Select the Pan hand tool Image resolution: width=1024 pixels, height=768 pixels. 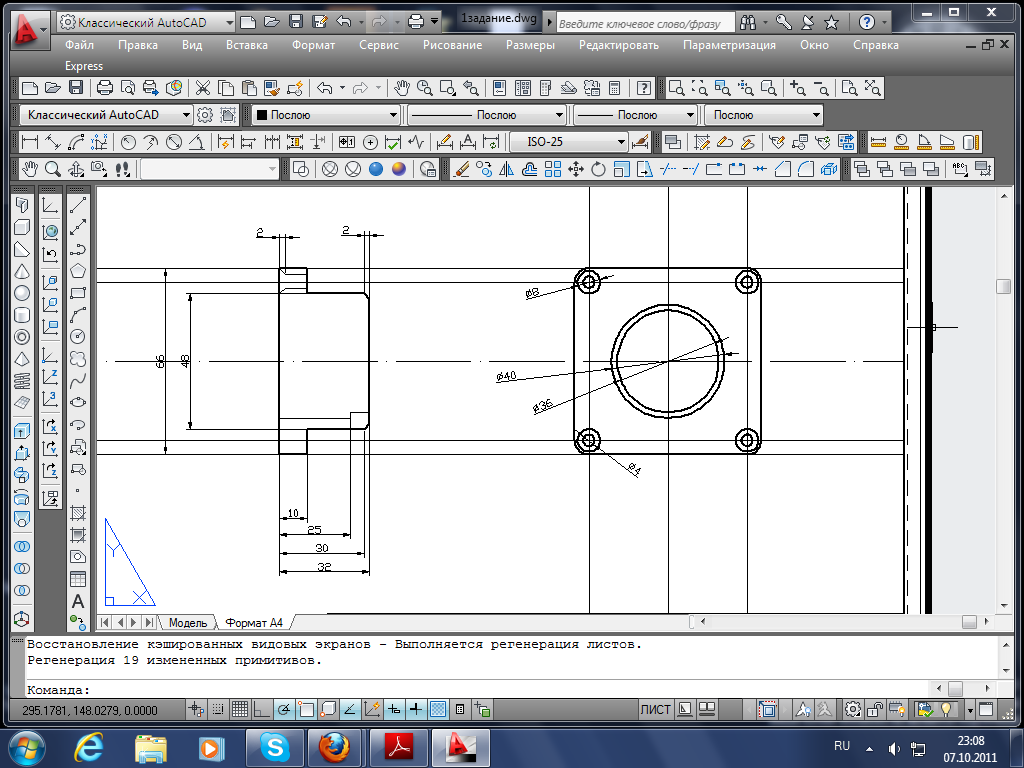pos(402,88)
